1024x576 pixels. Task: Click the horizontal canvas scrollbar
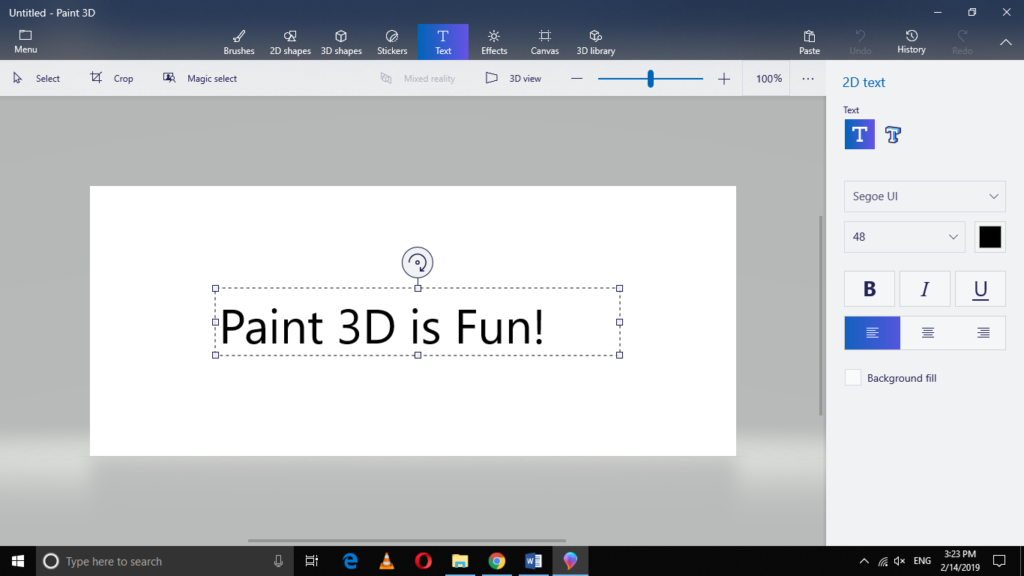407,541
